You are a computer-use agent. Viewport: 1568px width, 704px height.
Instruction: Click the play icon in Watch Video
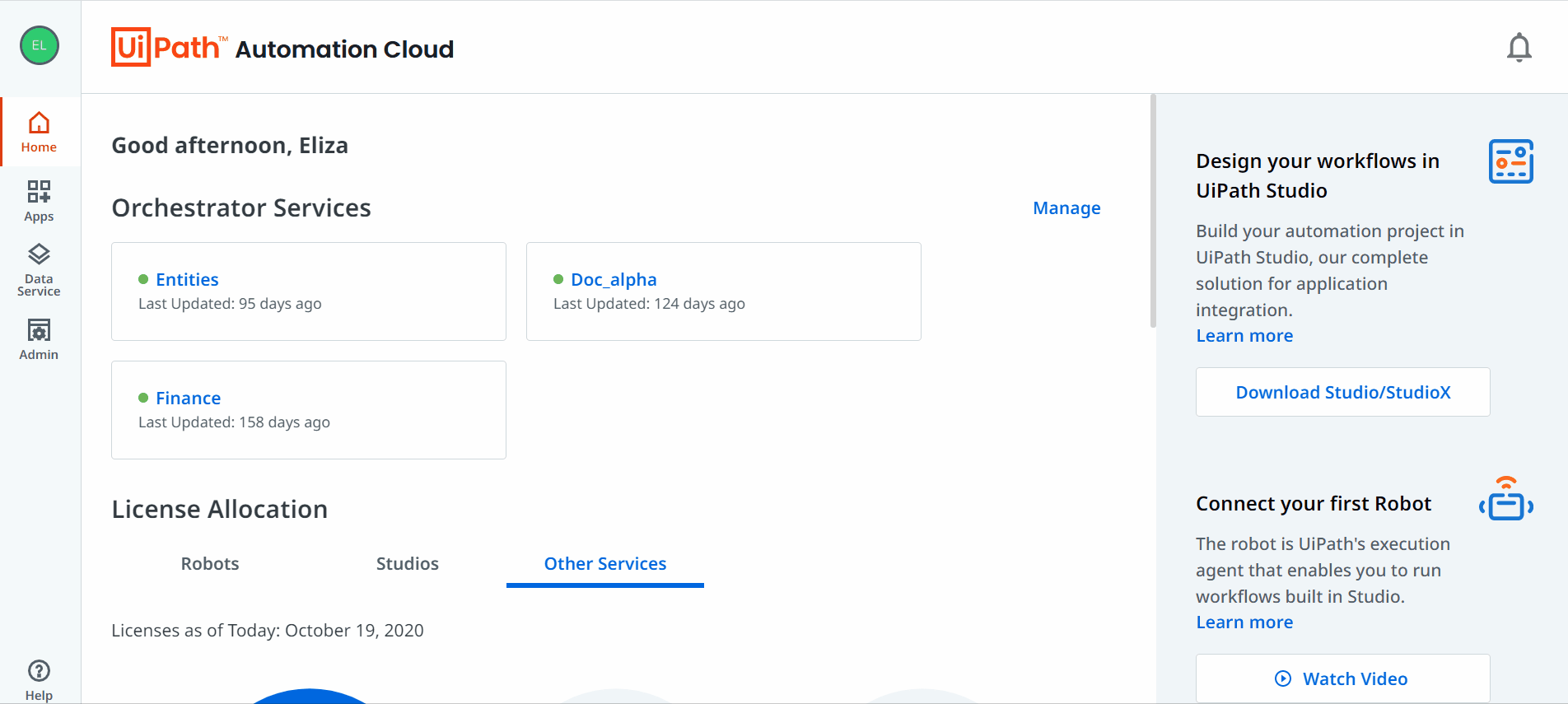point(1283,678)
